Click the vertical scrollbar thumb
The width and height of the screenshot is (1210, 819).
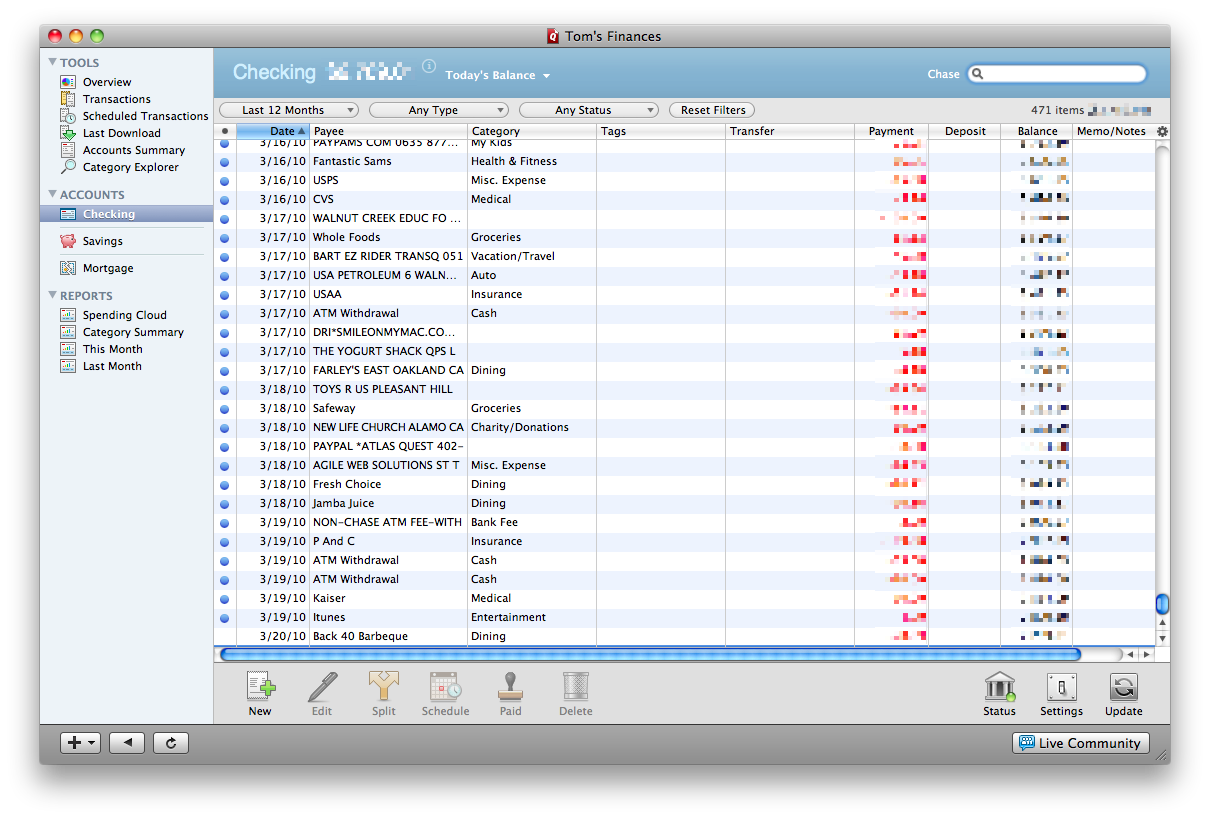1162,604
